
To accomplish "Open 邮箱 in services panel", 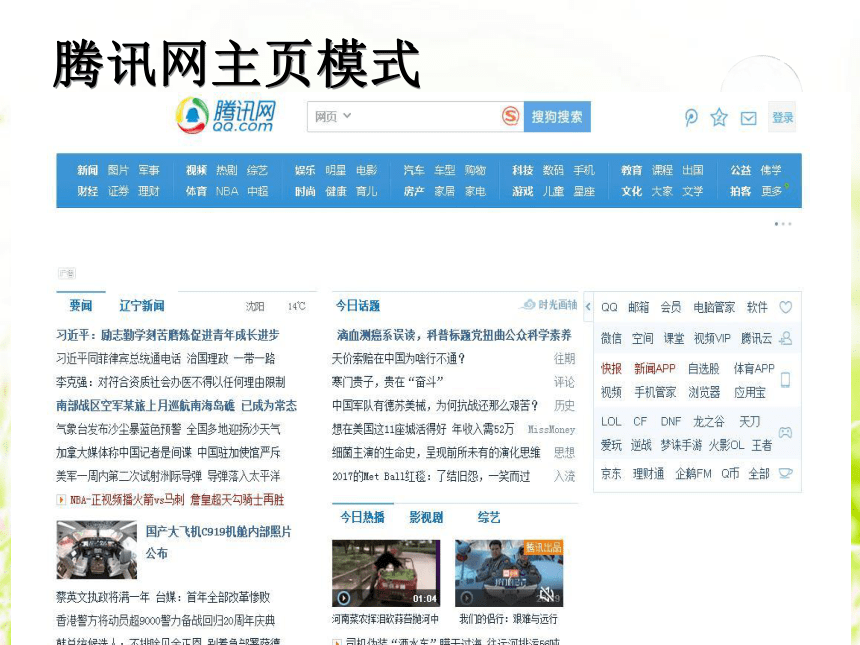I will (638, 307).
